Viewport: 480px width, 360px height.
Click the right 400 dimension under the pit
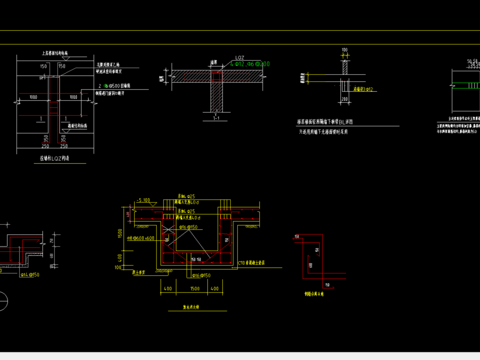(x=215, y=289)
